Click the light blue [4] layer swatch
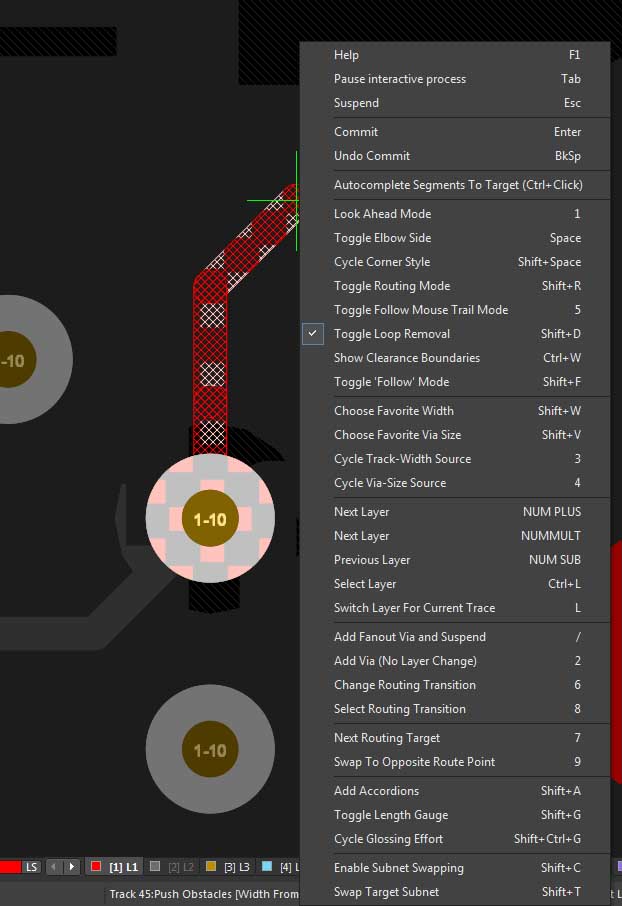The height and width of the screenshot is (906, 622). point(267,866)
